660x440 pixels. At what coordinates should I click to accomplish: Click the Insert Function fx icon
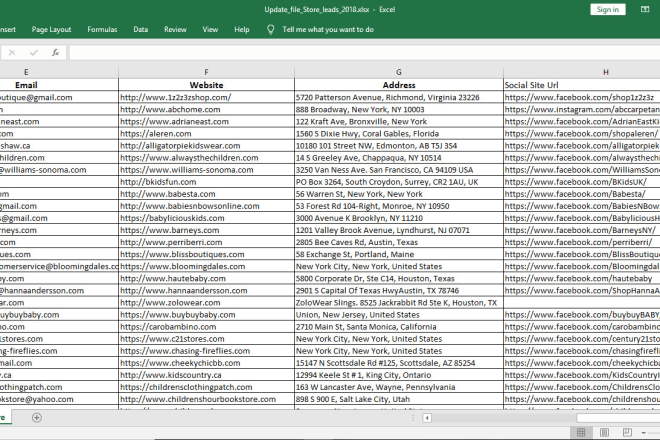click(x=55, y=53)
